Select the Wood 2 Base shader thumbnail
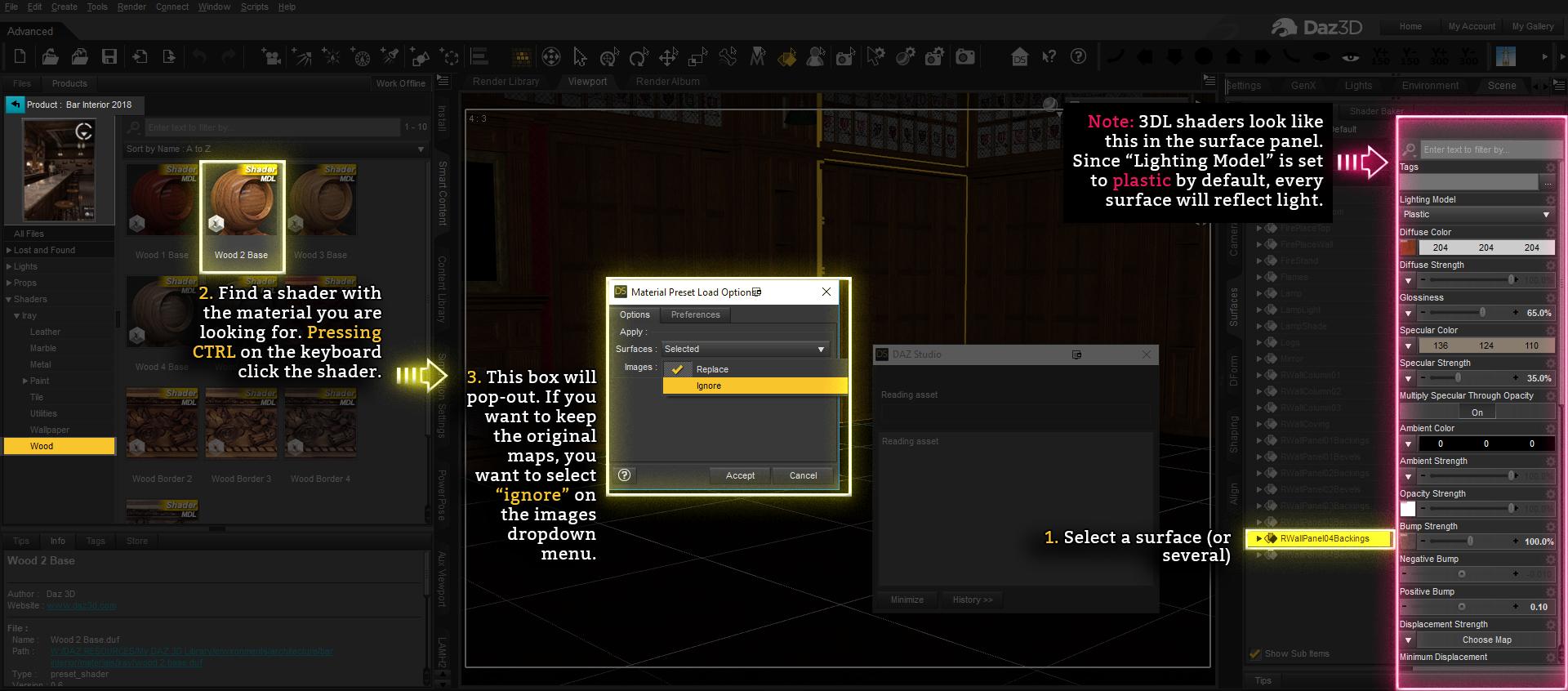Screen dimensions: 1568x691 [x=242, y=207]
